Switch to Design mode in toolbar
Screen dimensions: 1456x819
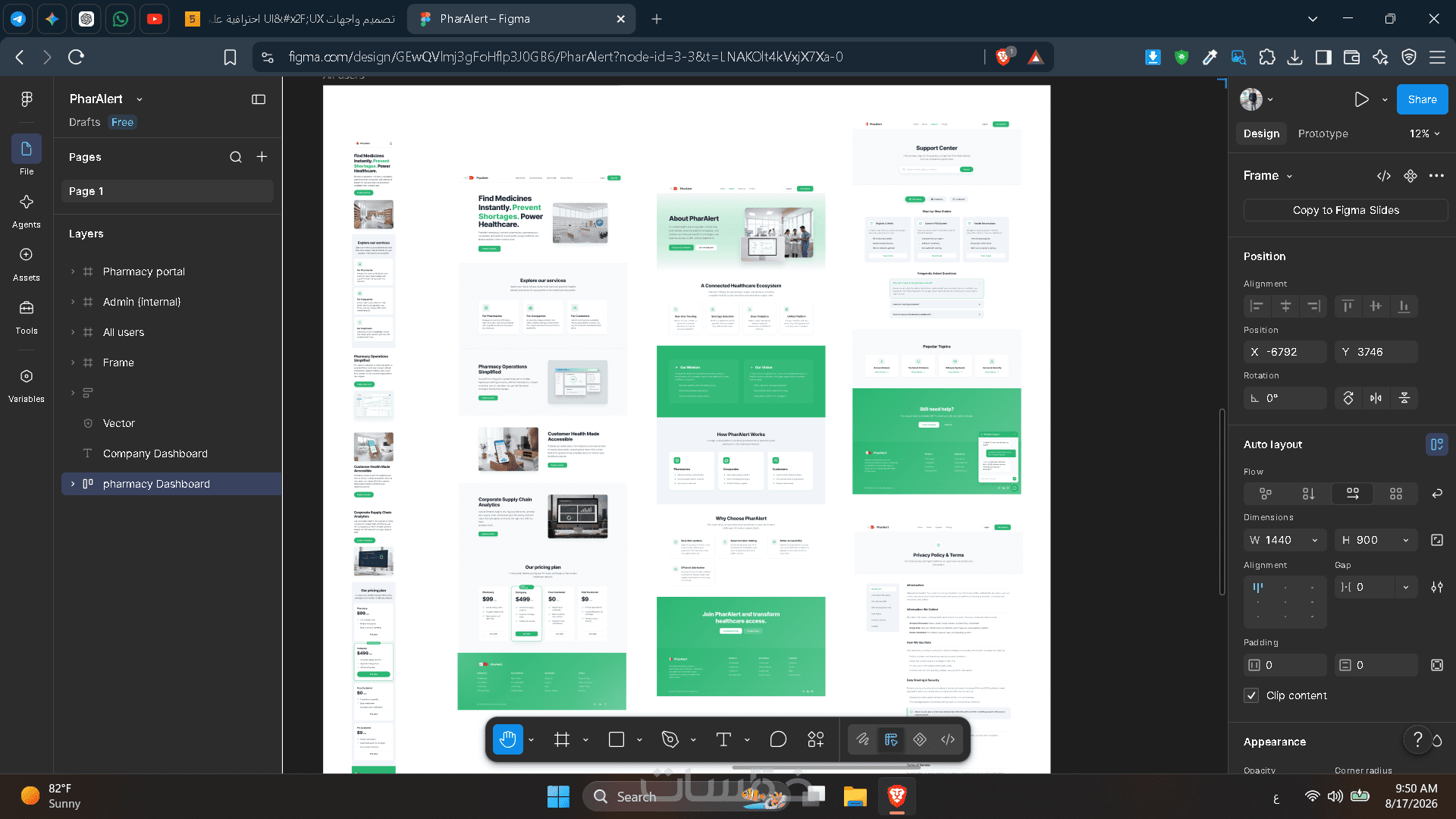[891, 739]
